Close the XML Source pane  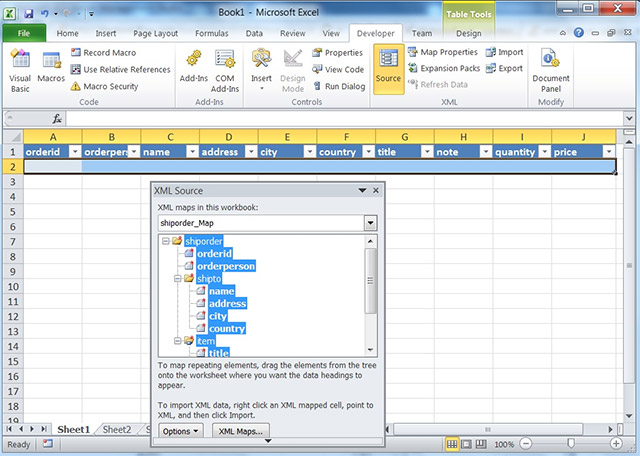point(376,190)
